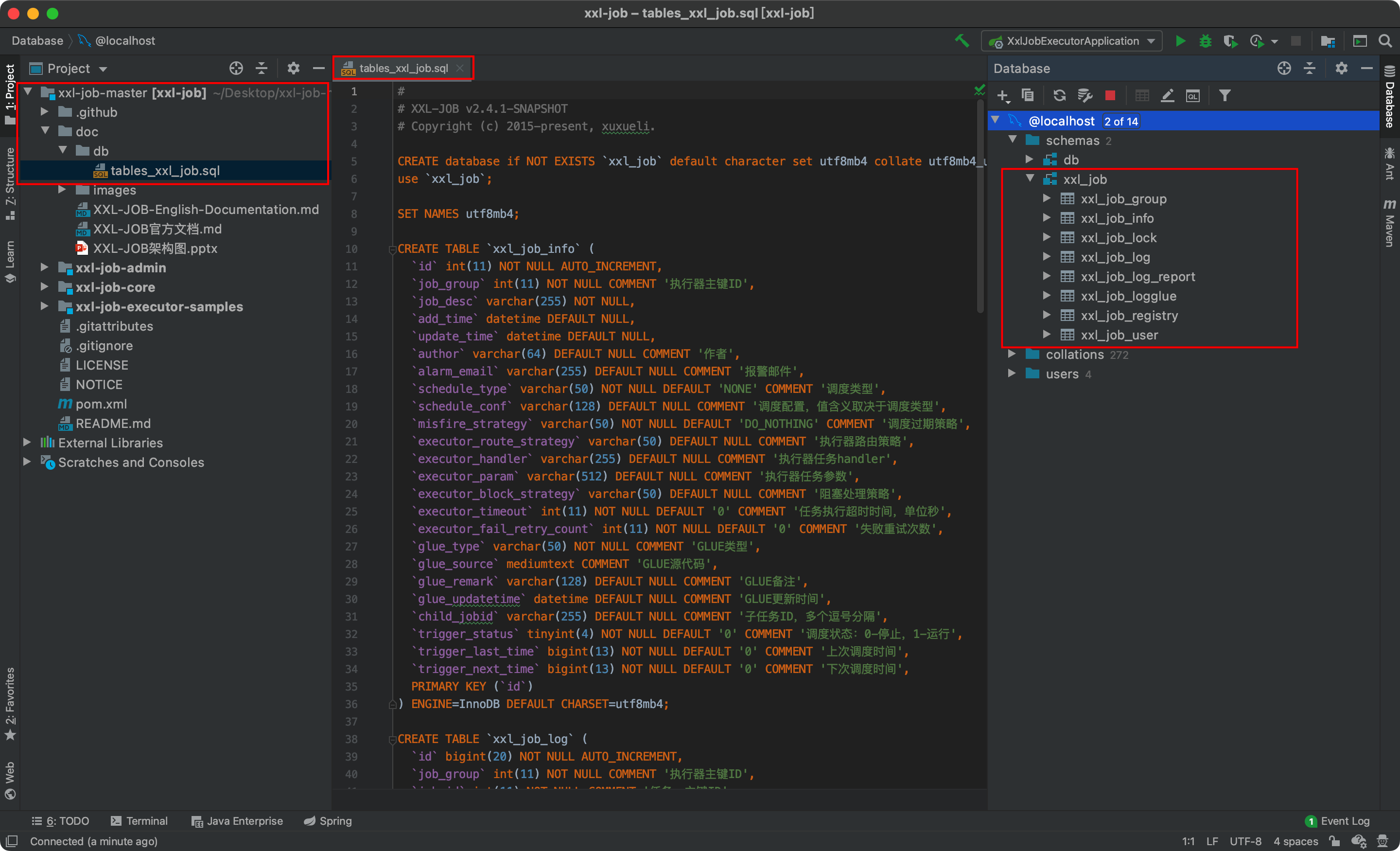Open data source properties icon
The image size is (1400, 851).
1085,95
